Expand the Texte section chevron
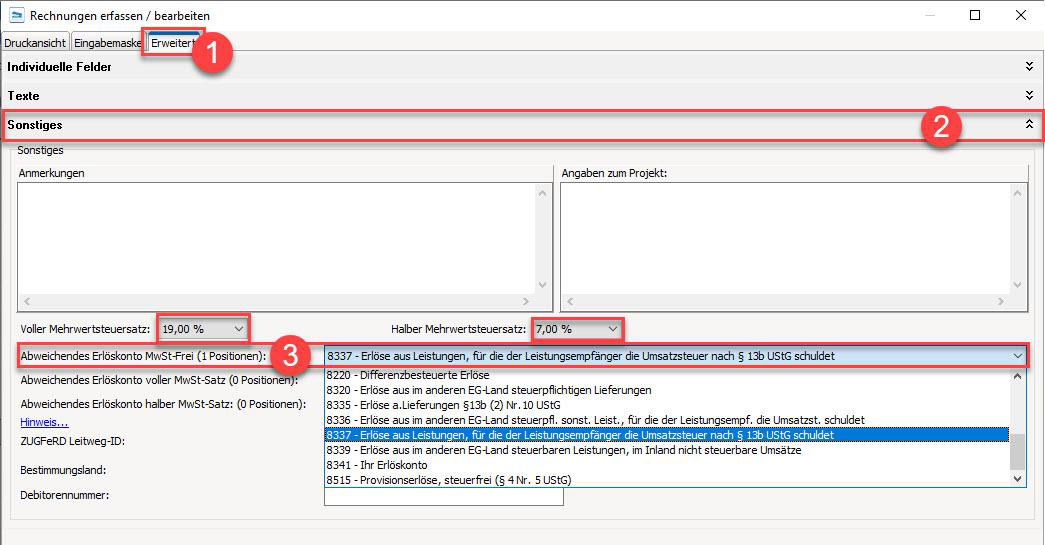This screenshot has height=545, width=1045. 1029,96
